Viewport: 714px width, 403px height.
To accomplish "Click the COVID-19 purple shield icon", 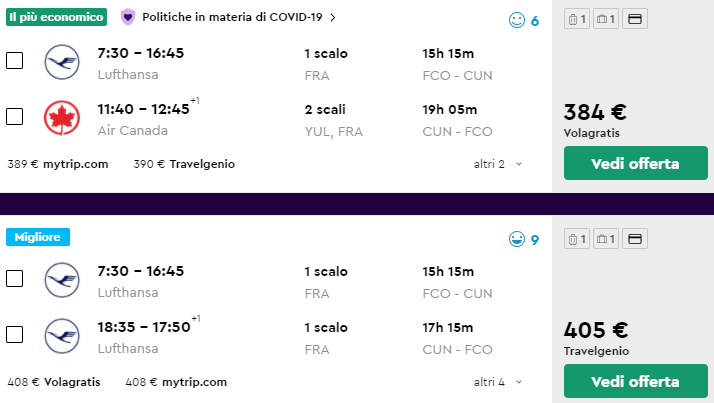I will [128, 17].
